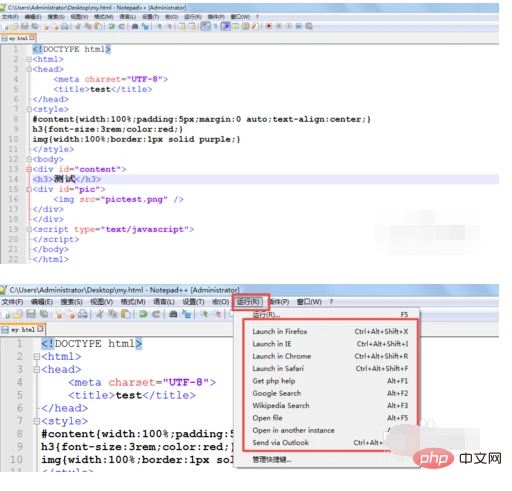Click line 16 img src="pictest.png" code
This screenshot has width=512, height=491.
(118, 199)
